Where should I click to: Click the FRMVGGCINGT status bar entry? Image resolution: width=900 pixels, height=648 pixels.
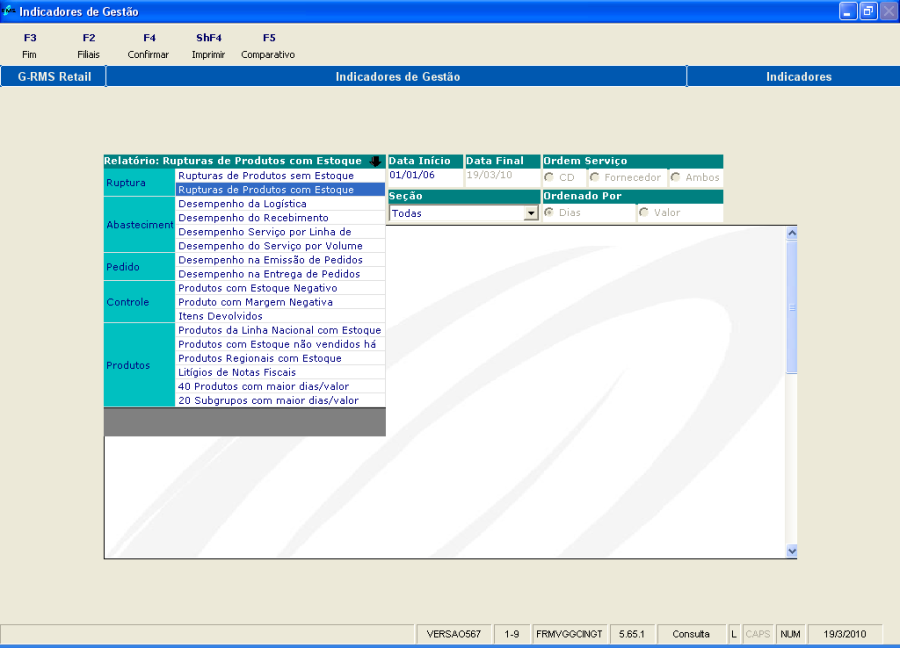(x=569, y=634)
